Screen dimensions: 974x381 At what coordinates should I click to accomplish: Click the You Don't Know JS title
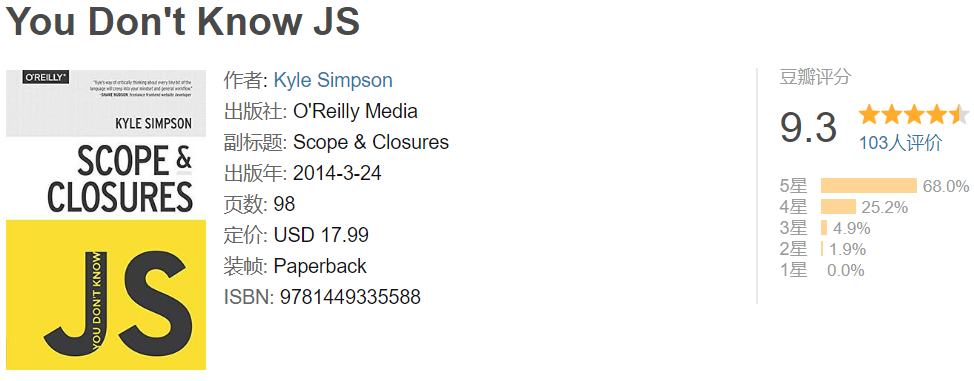click(183, 21)
